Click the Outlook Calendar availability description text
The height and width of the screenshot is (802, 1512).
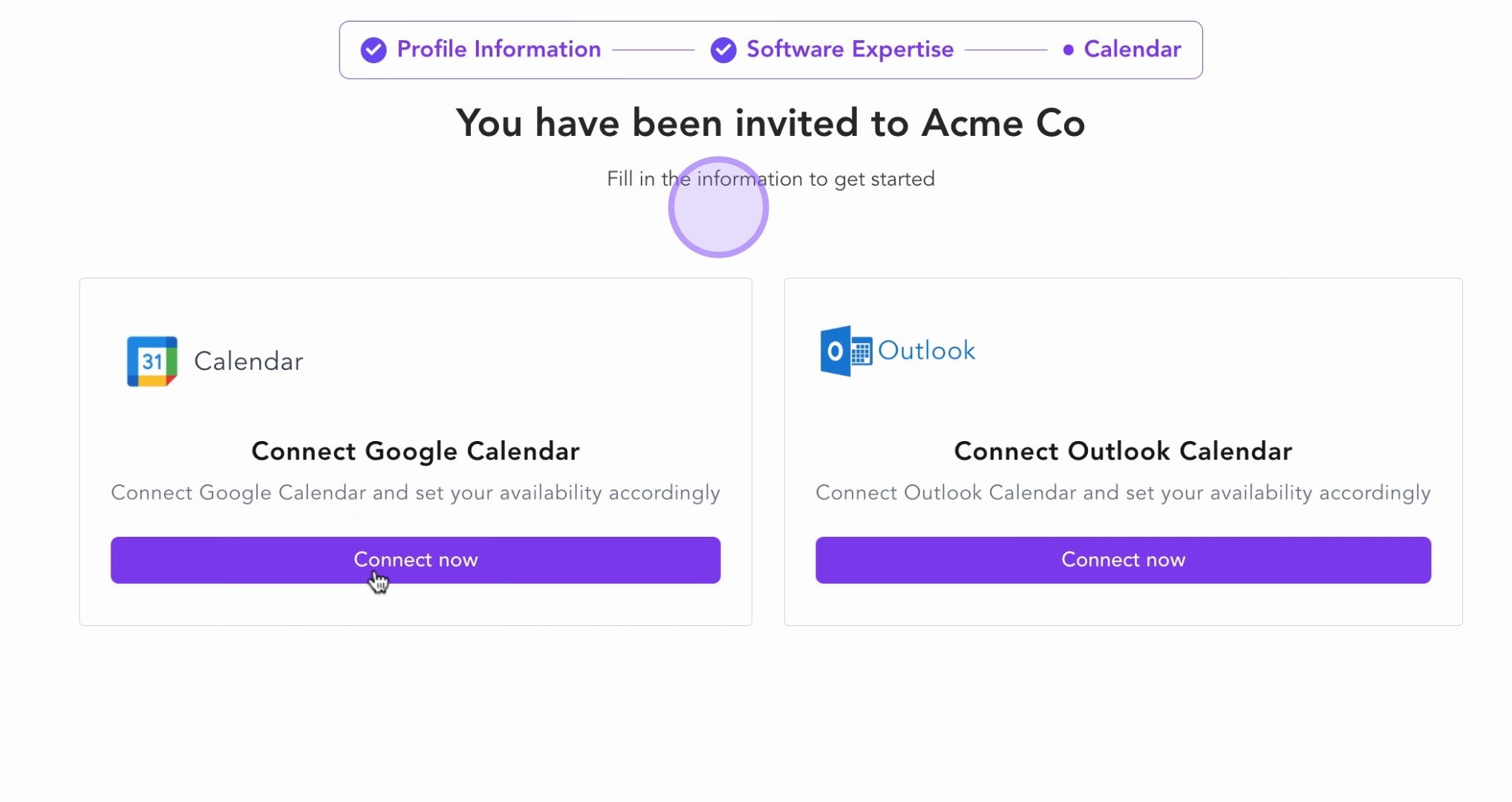click(x=1123, y=492)
